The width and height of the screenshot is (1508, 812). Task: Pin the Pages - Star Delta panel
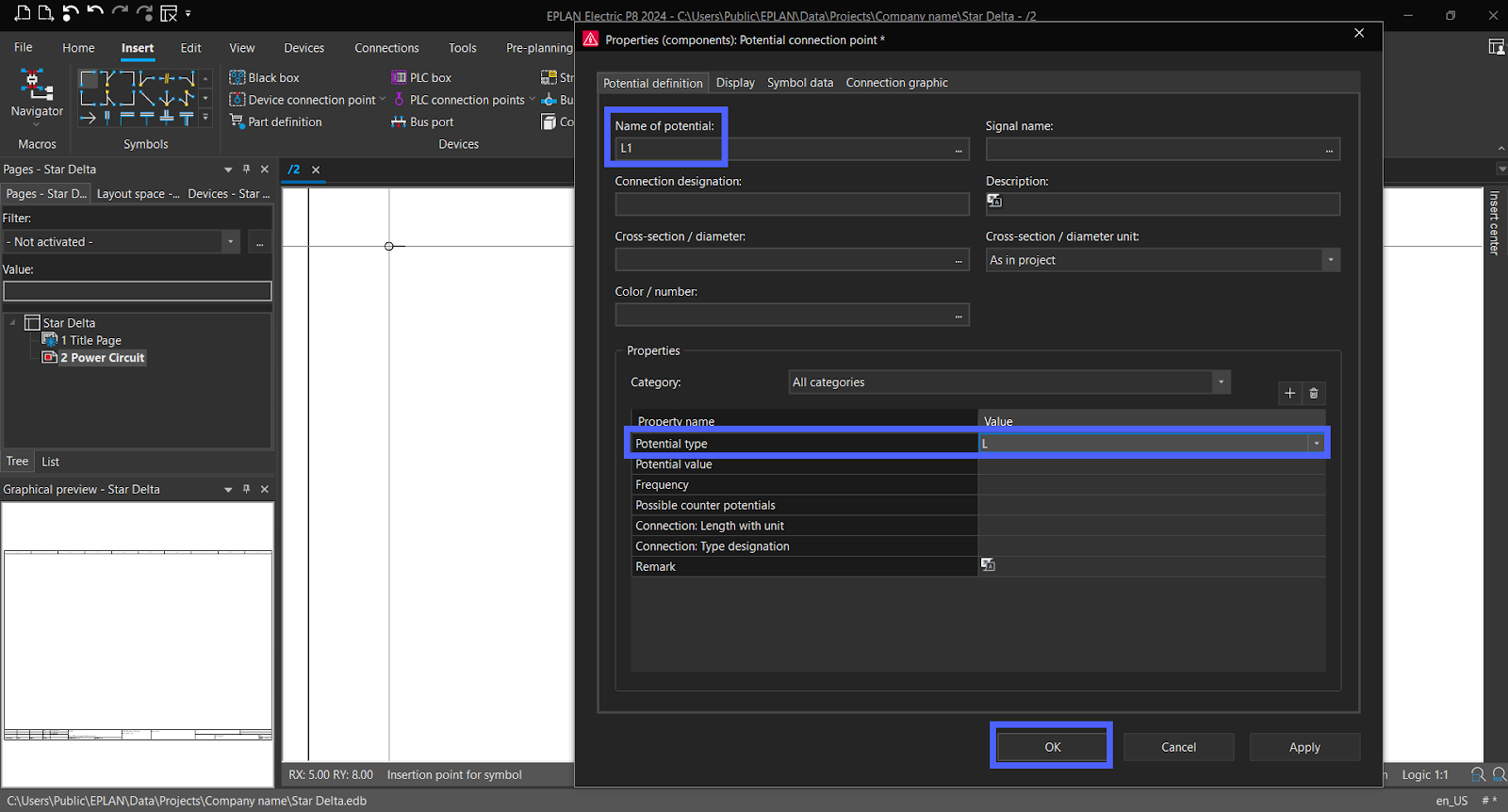point(247,170)
